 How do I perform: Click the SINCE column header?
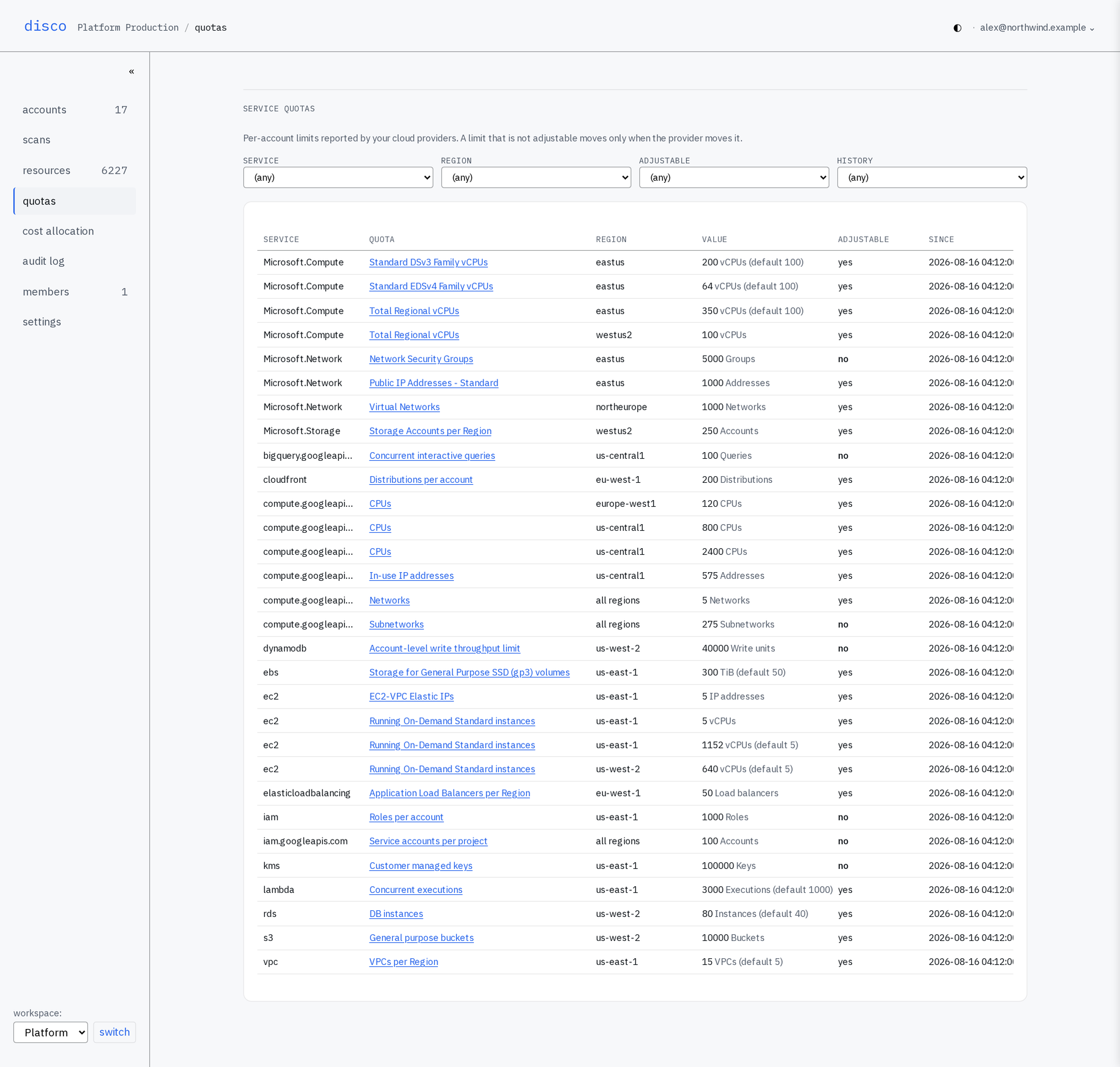[941, 239]
